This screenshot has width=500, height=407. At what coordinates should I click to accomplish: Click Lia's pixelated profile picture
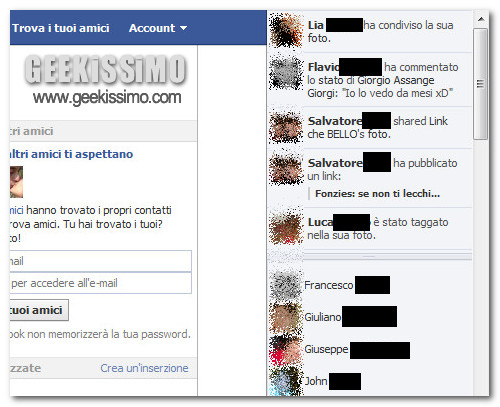[286, 30]
